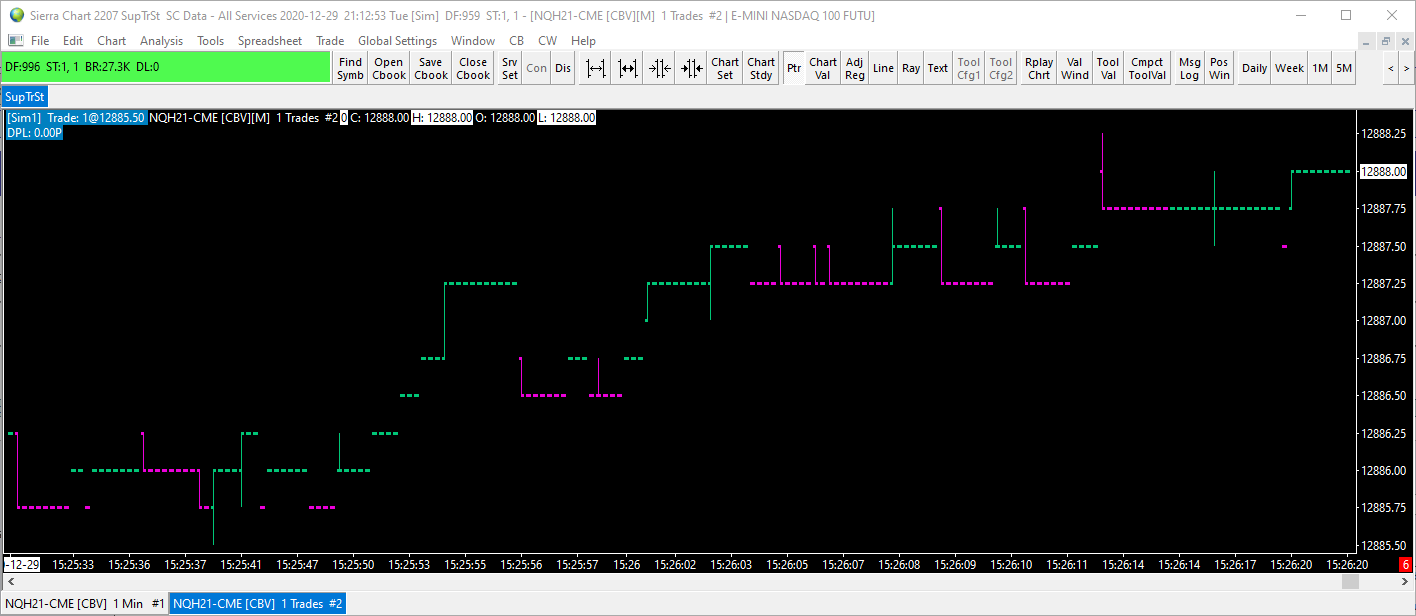Open the File menu
The width and height of the screenshot is (1416, 616).
point(40,41)
